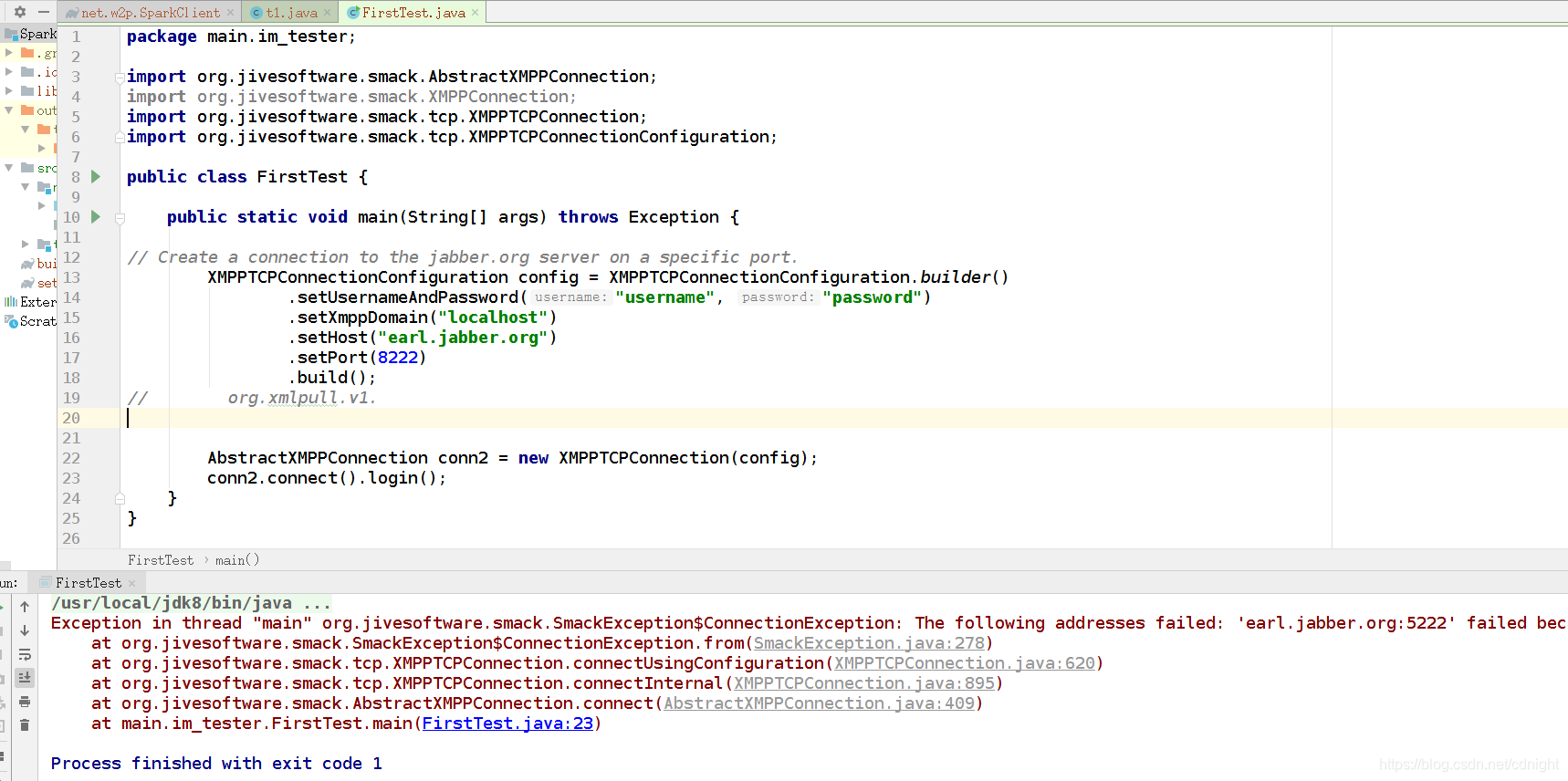Expand the lib folder in project tree
The height and width of the screenshot is (781, 1568).
click(9, 90)
